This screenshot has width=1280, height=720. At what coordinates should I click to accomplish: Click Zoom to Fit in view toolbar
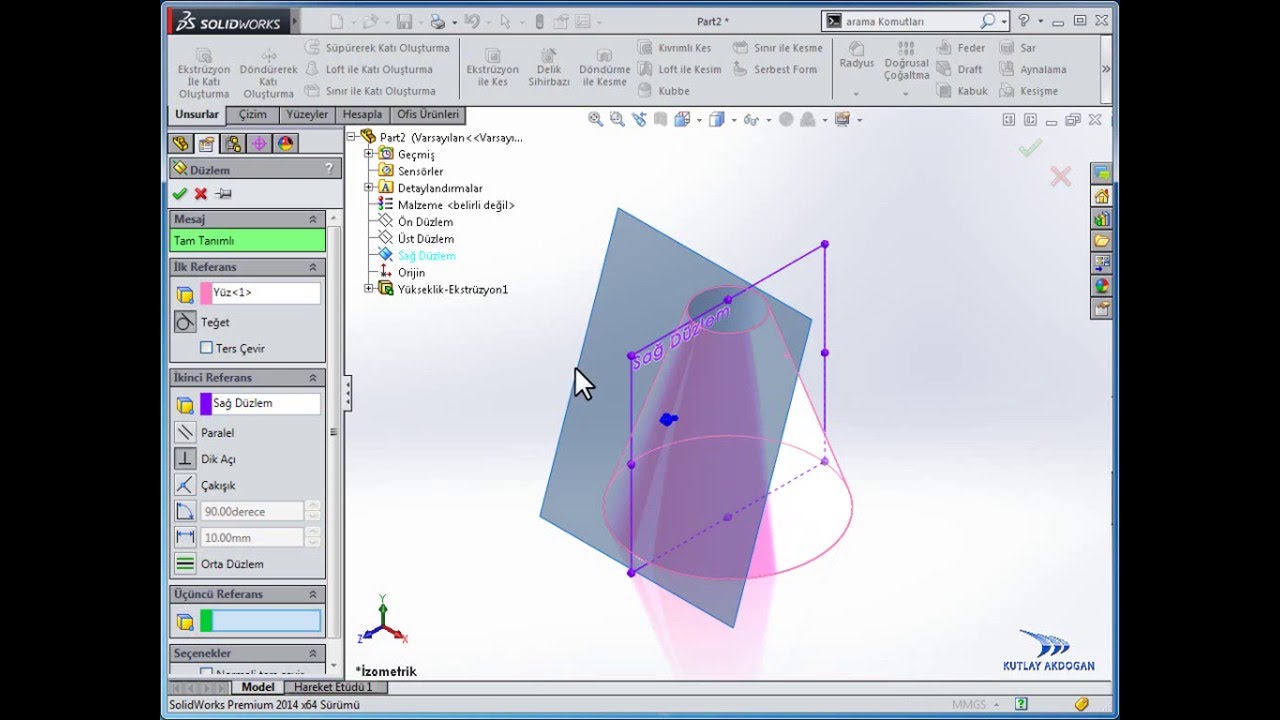pos(595,119)
